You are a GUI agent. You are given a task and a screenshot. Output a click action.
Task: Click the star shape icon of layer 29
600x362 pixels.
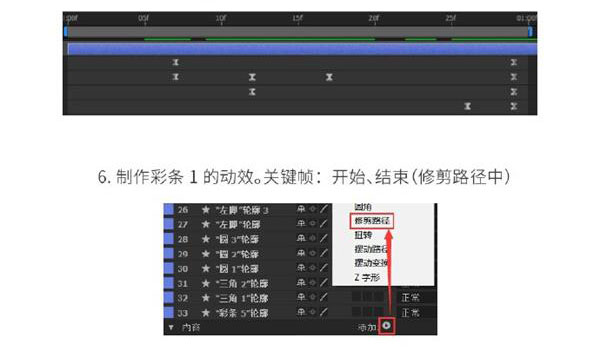(206, 254)
